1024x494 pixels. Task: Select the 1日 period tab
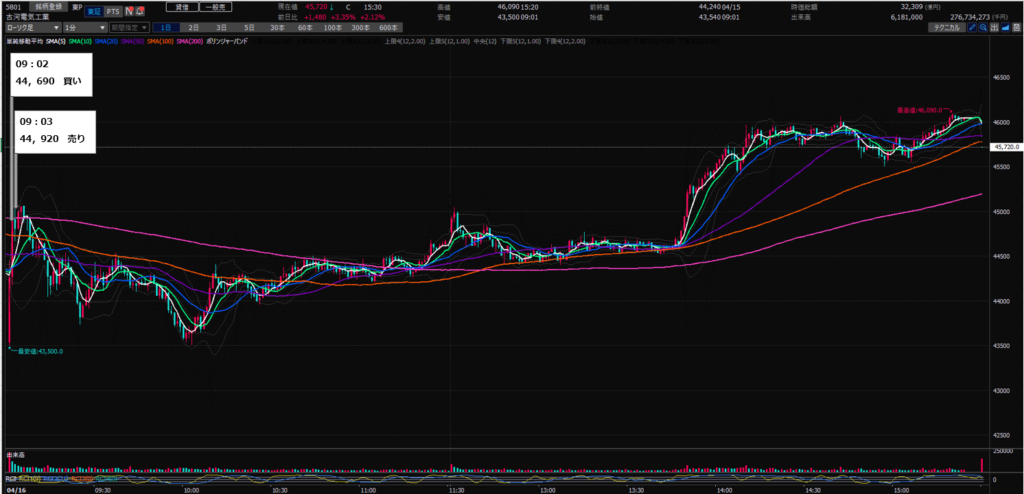165,28
